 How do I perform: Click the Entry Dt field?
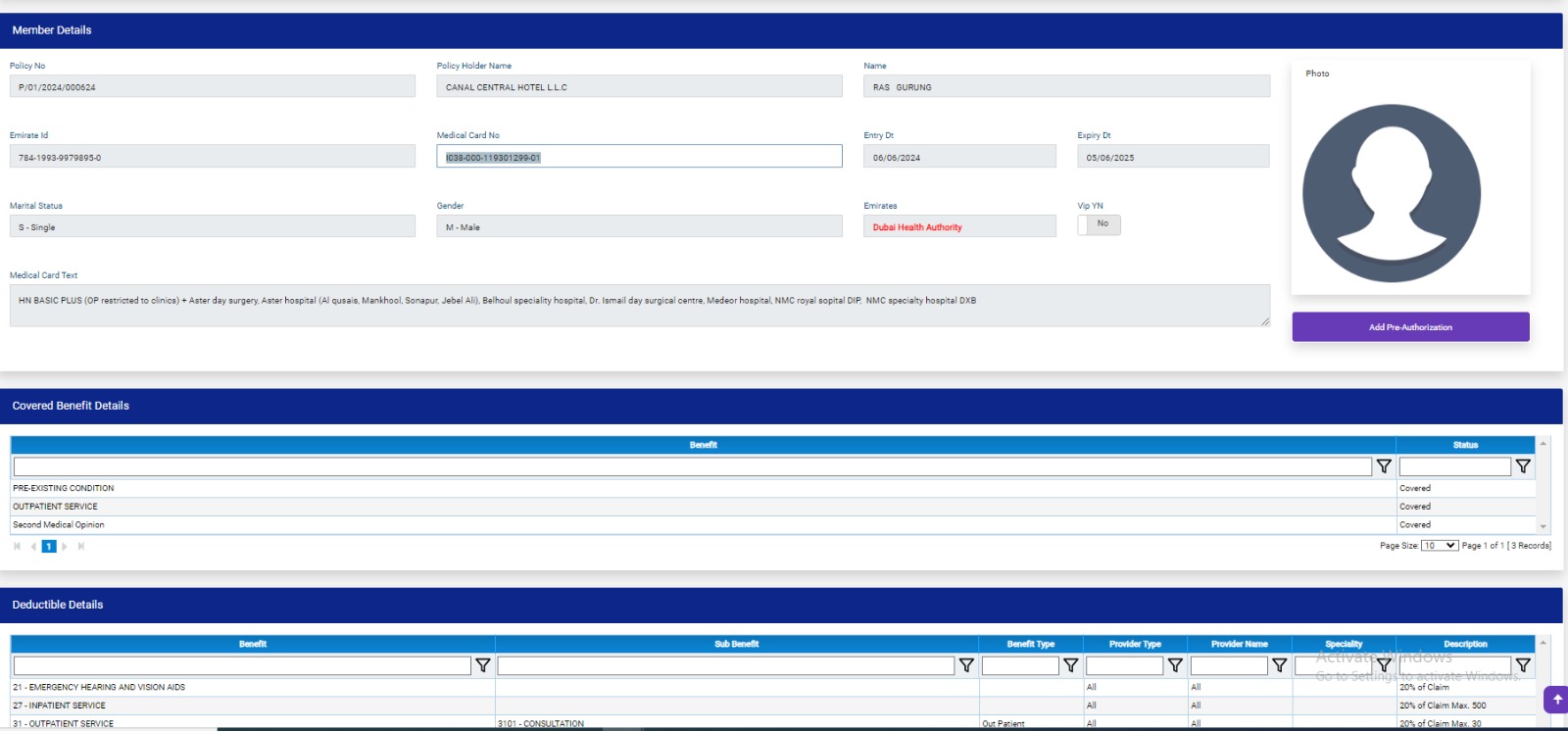click(959, 157)
